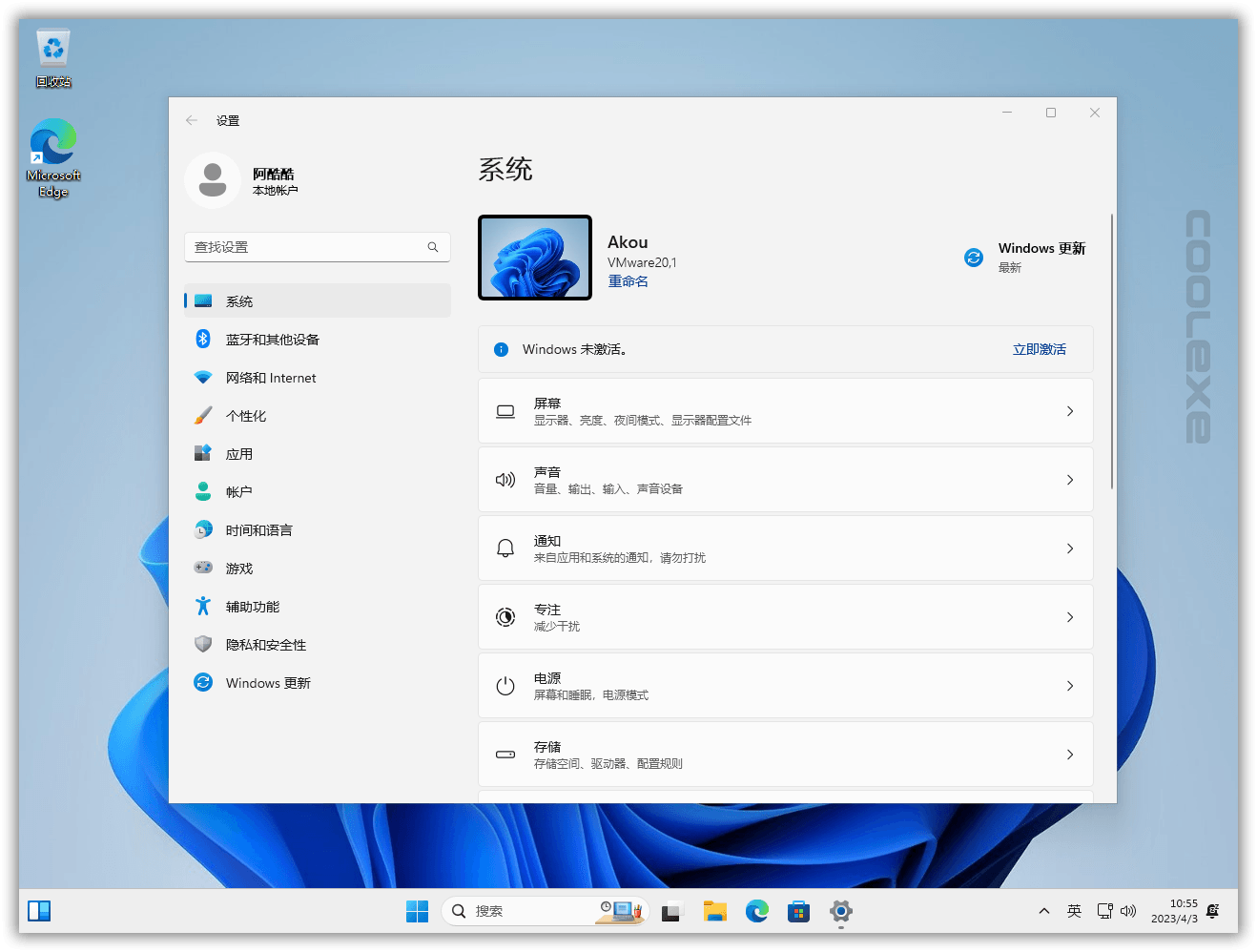
Task: Click the paintbrush icon for 个性化
Action: pyautogui.click(x=203, y=416)
